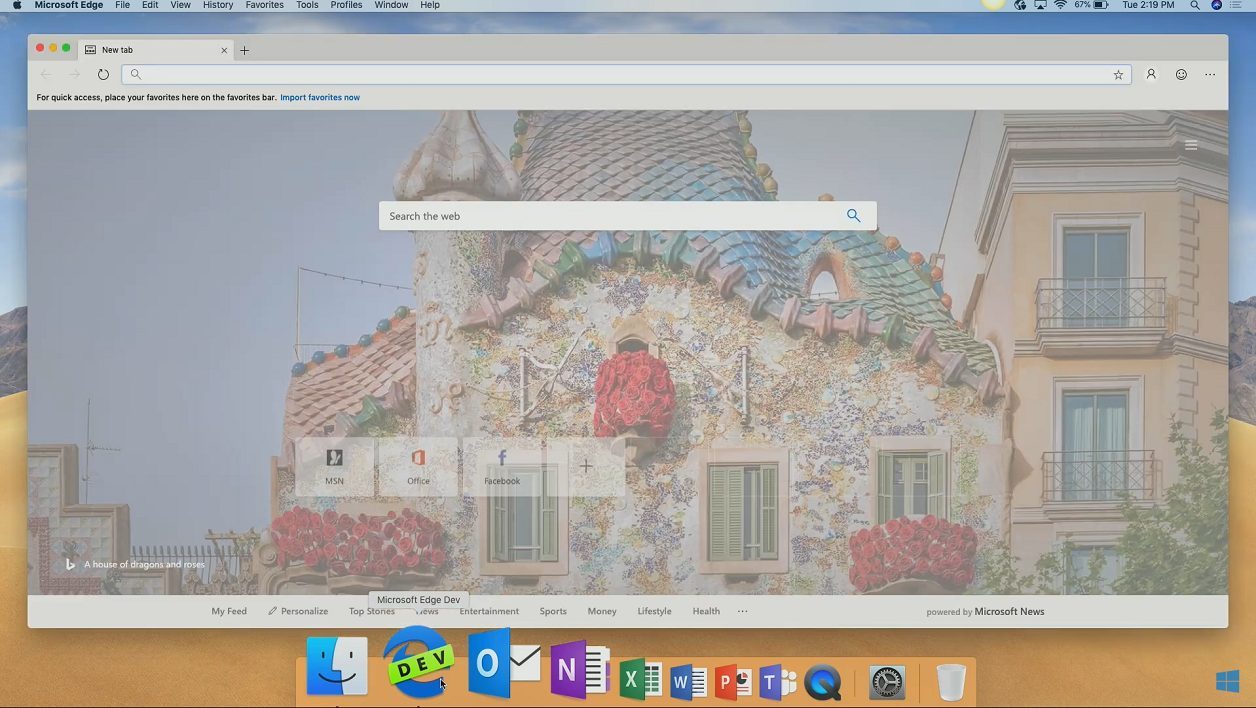Viewport: 1256px width, 708px height.
Task: Show more news categories with ellipsis
Action: (742, 611)
